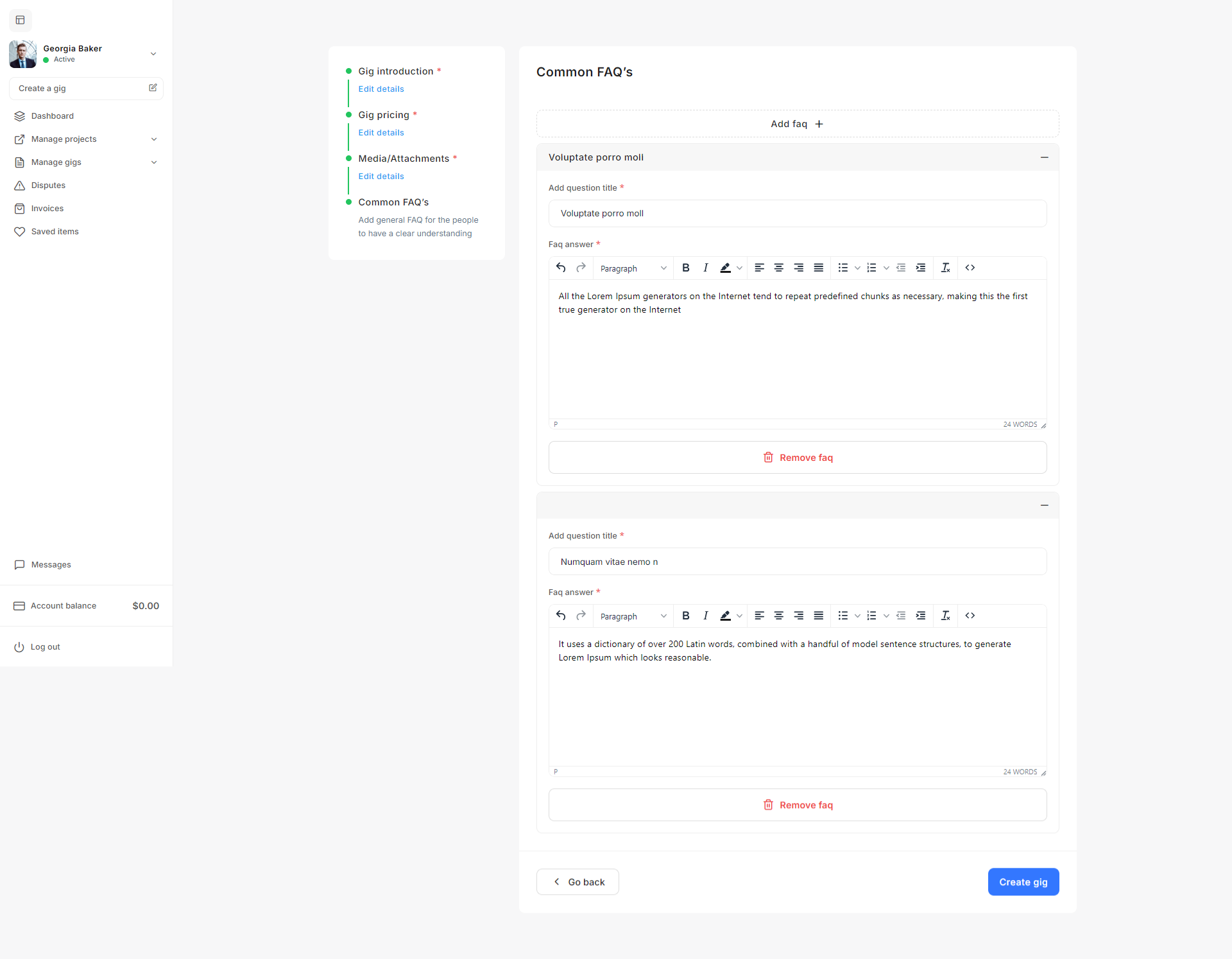Collapse the Voluptate porro moll FAQ
Screen dimensions: 1232x959
click(1044, 157)
